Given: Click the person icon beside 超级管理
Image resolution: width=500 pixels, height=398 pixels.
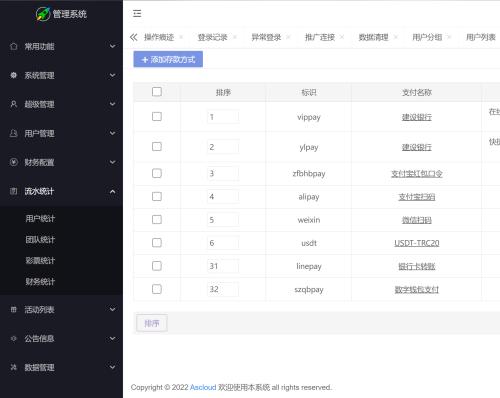Looking at the screenshot, I should 14,104.
